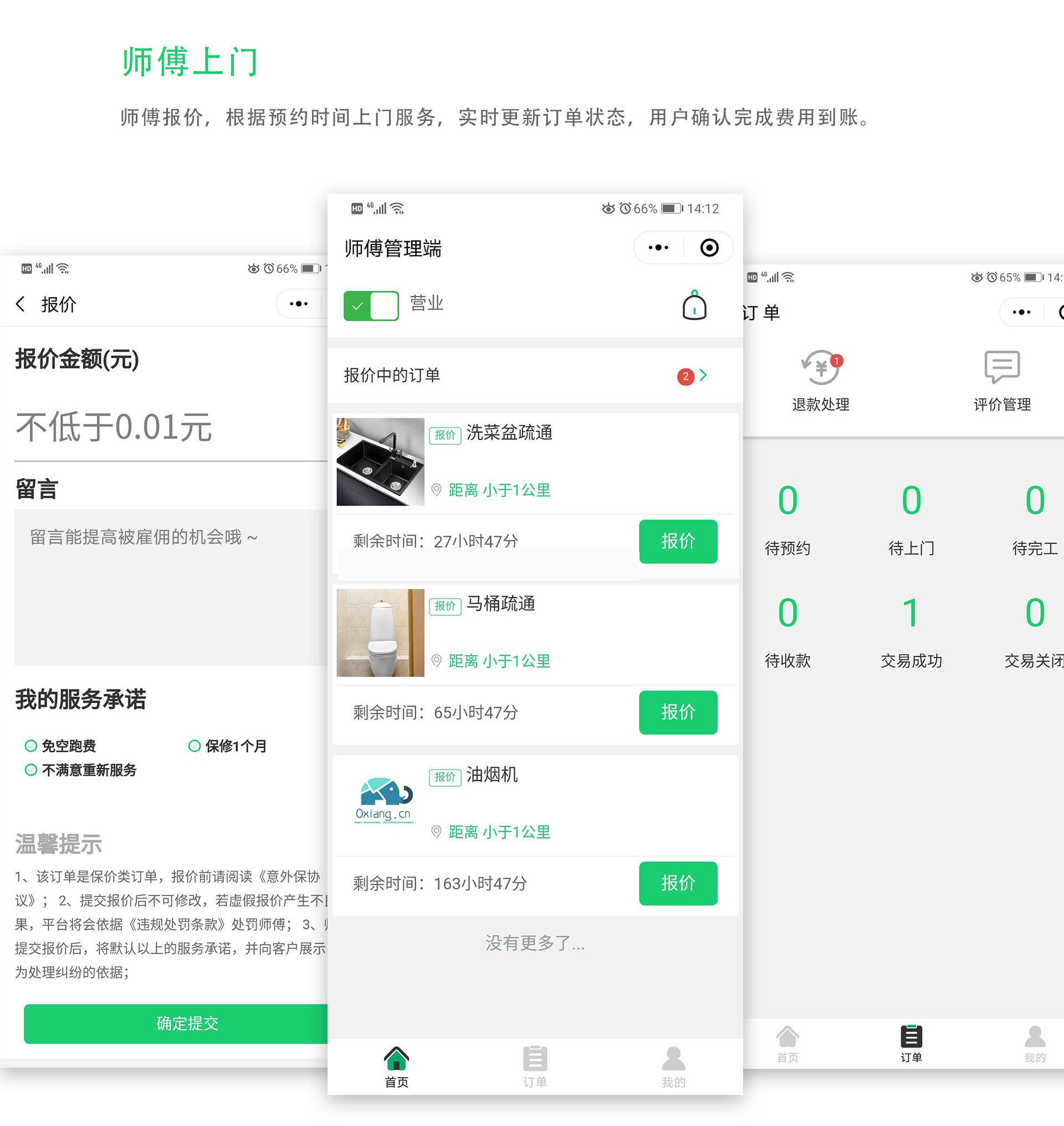Tap 剩余时间 27小时47分 text

(x=436, y=541)
